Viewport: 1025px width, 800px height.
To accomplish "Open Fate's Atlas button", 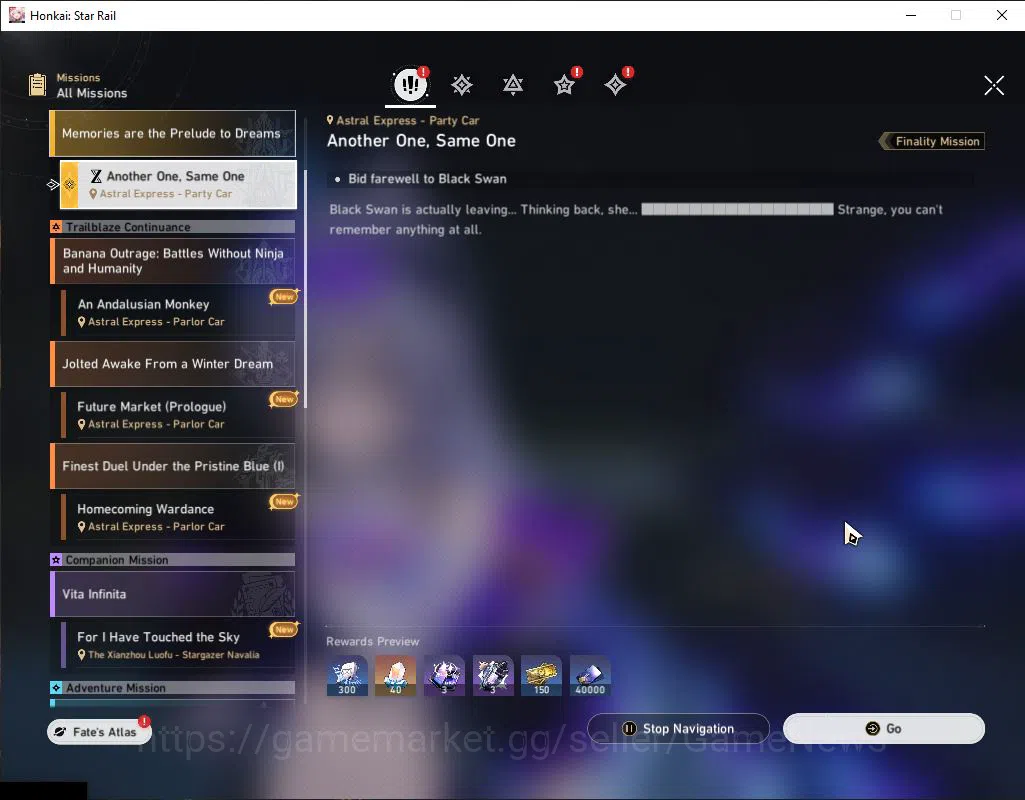I will [x=99, y=731].
